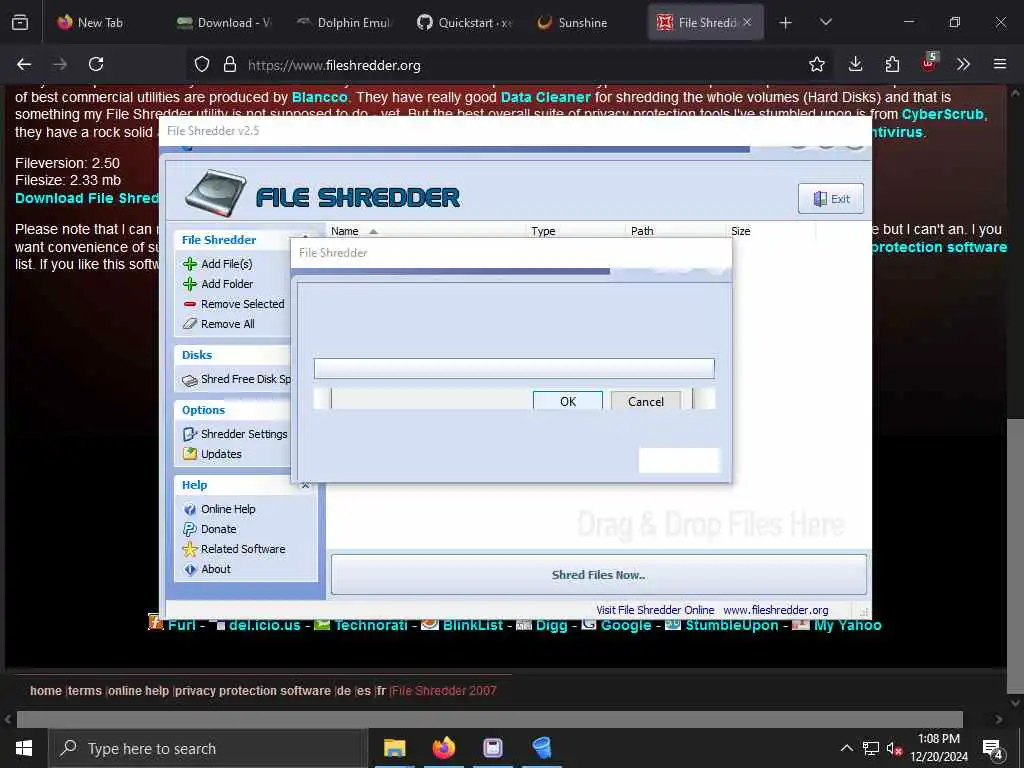The height and width of the screenshot is (768, 1024).
Task: Click the CyberScrub link
Action: click(942, 114)
